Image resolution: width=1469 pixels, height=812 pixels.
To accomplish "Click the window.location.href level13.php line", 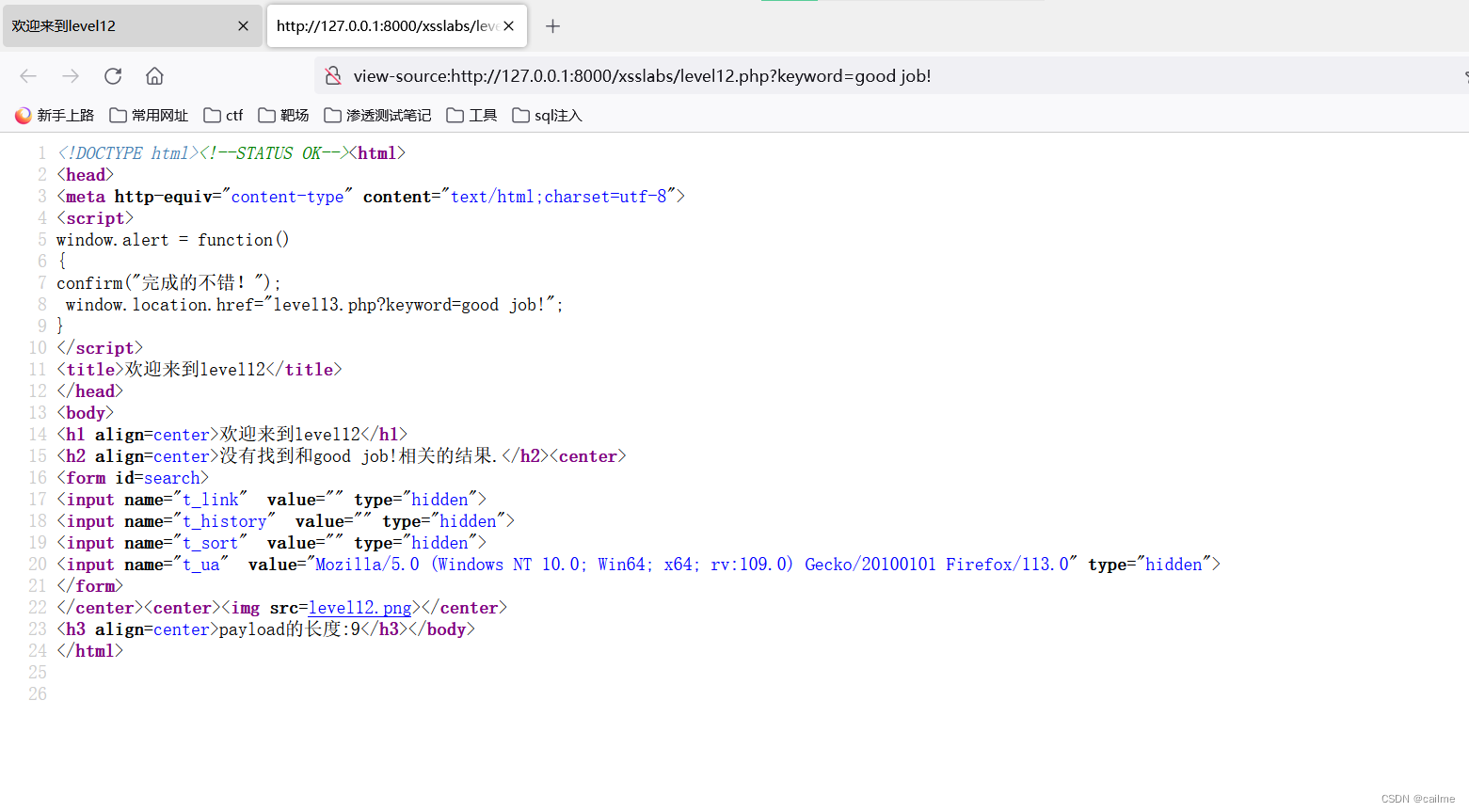I will click(x=314, y=305).
